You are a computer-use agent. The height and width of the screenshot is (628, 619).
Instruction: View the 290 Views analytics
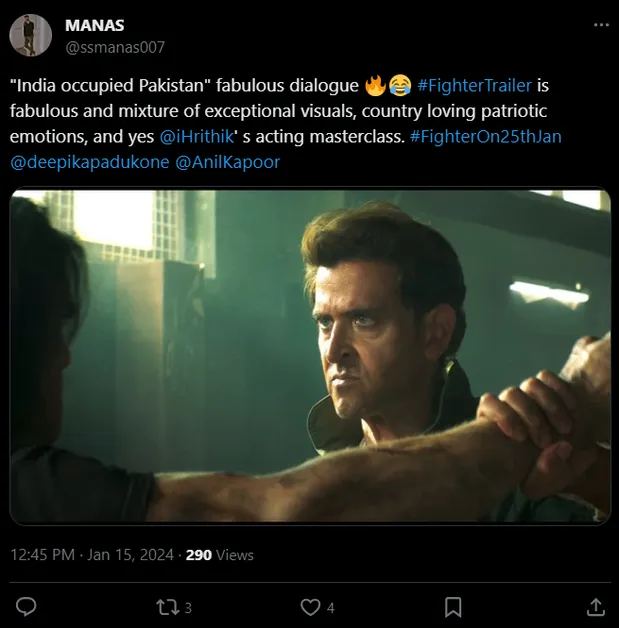(x=220, y=555)
